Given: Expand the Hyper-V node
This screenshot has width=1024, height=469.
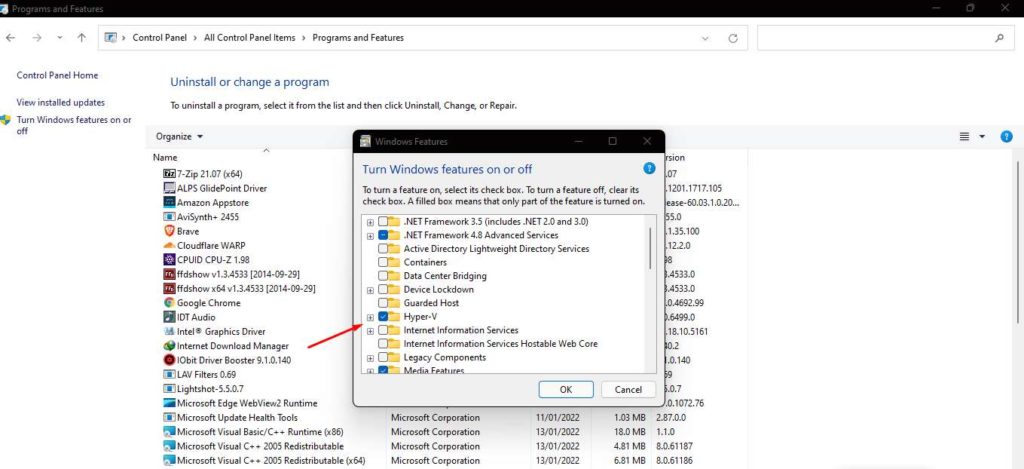Looking at the screenshot, I should coord(370,317).
